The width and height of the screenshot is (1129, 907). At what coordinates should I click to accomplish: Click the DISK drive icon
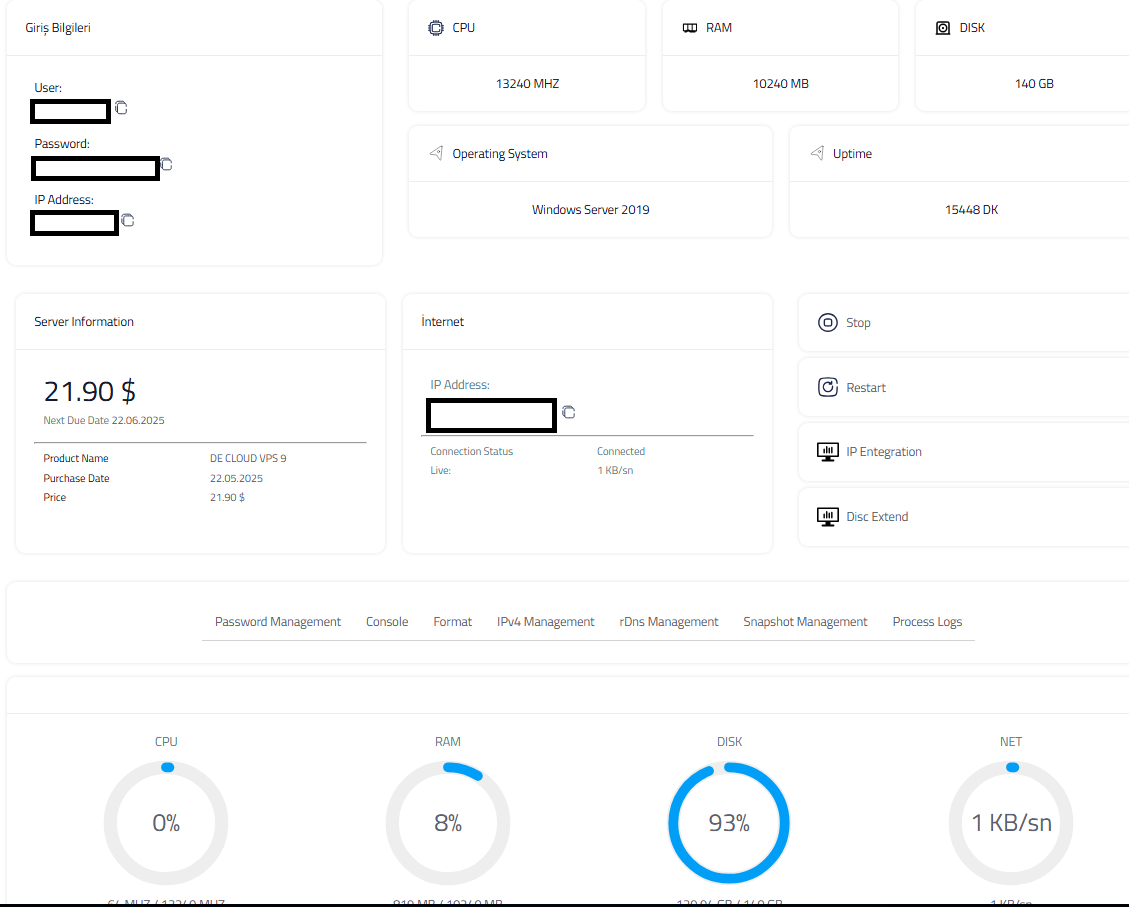[x=943, y=28]
